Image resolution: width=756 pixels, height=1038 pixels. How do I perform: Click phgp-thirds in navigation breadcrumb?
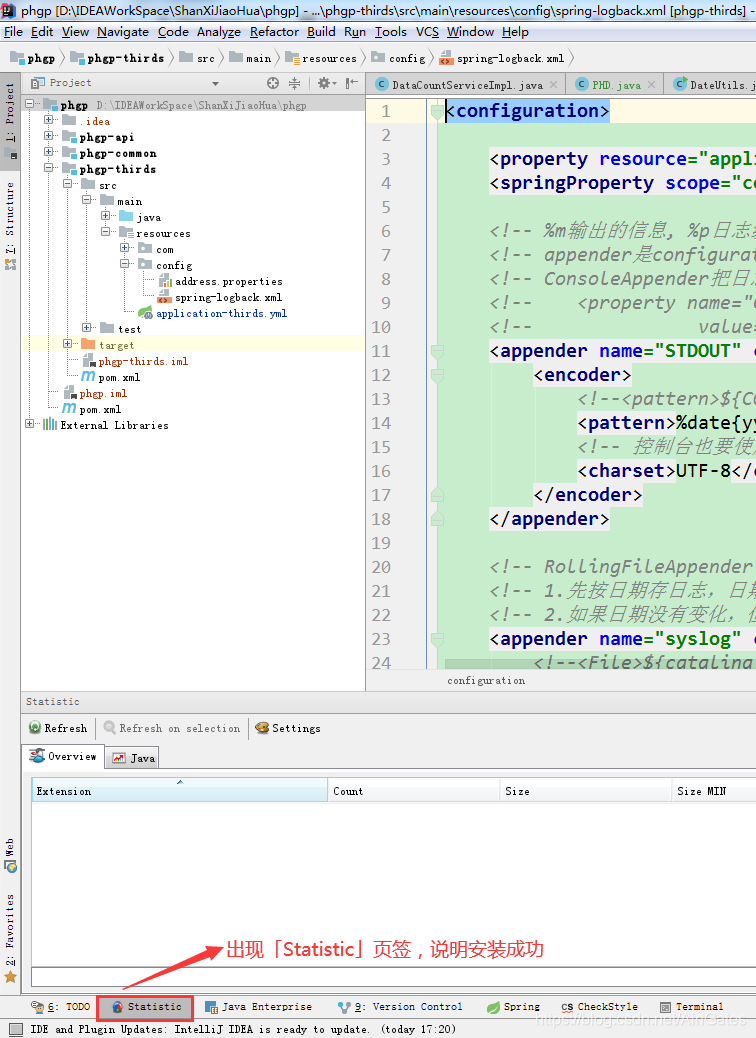(x=117, y=58)
